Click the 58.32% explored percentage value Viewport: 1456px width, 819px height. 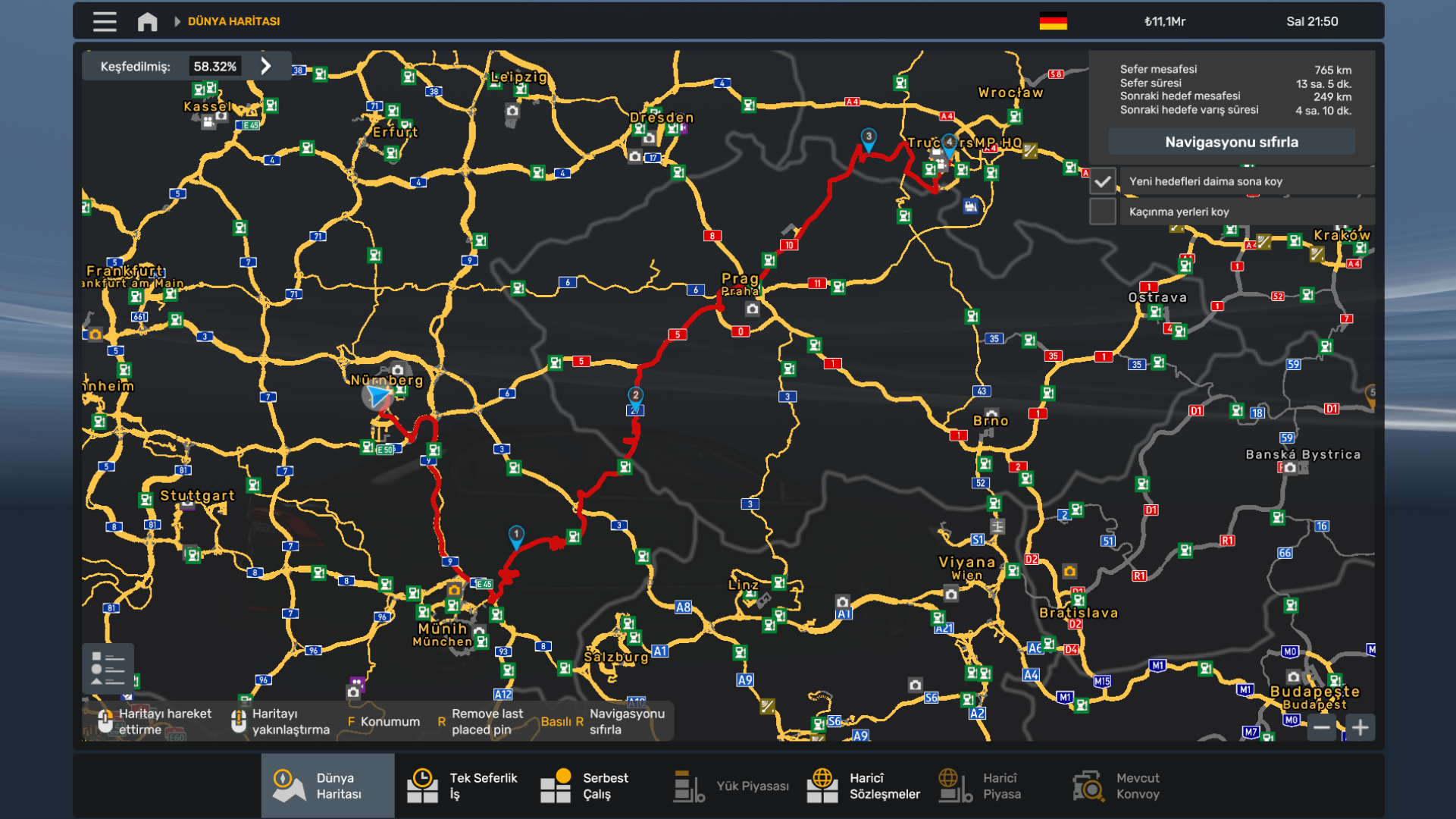point(214,66)
